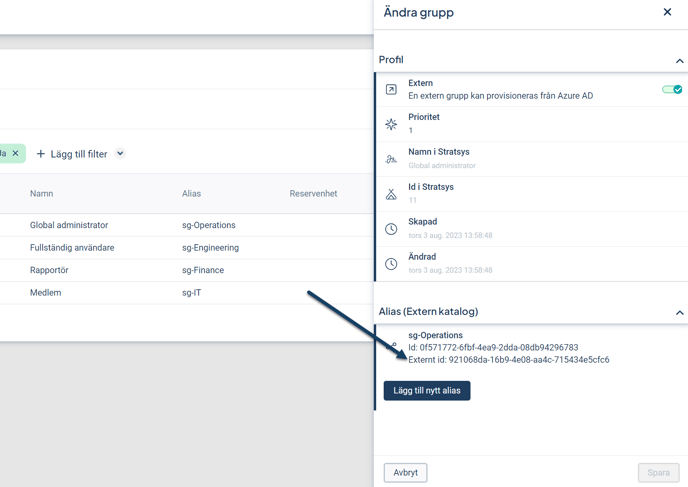Collapse the Alias (Extern katalog) section

point(679,313)
